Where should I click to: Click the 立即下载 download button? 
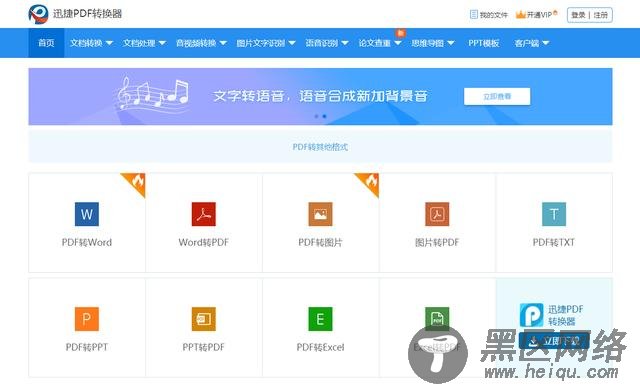coord(554,341)
